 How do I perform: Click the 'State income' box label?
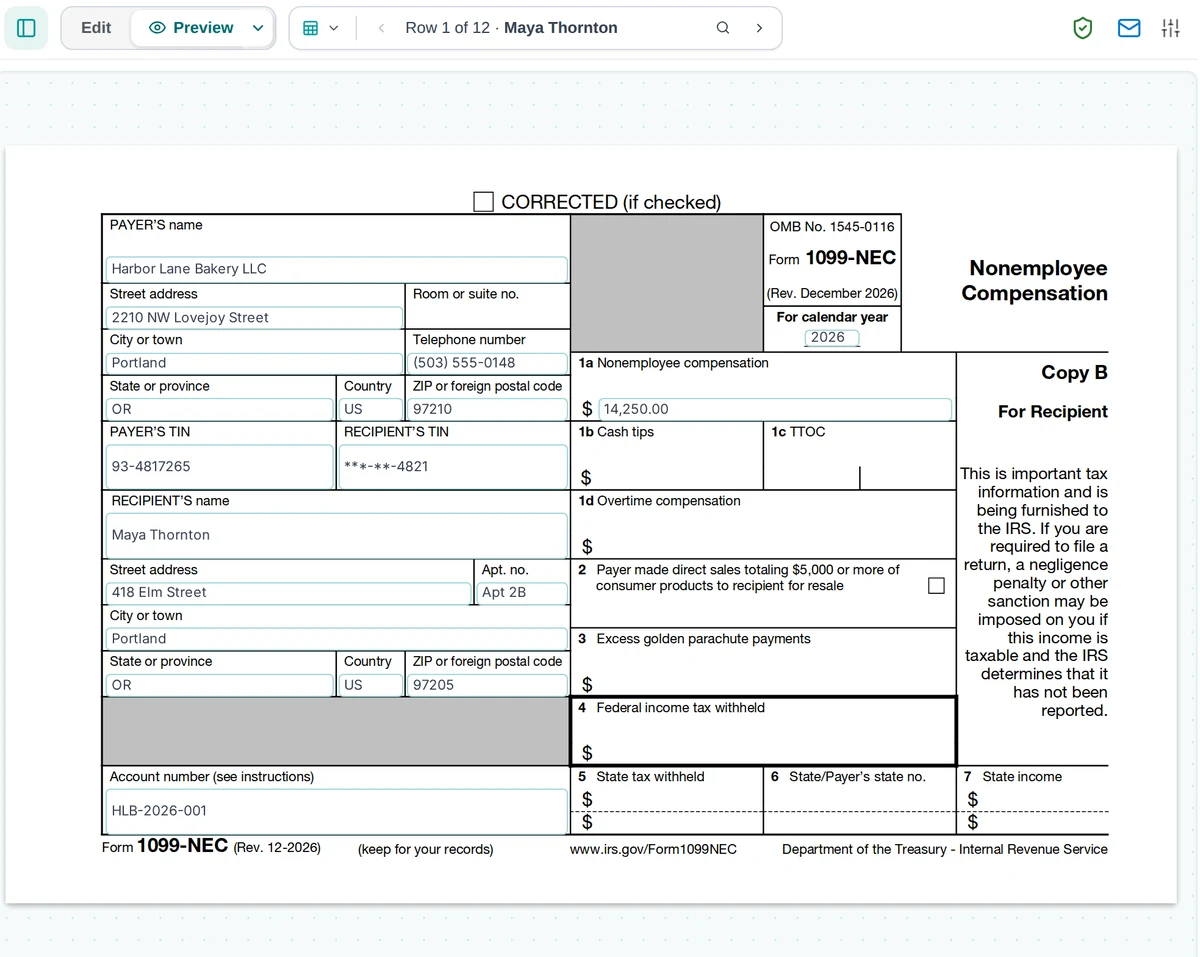[1022, 777]
